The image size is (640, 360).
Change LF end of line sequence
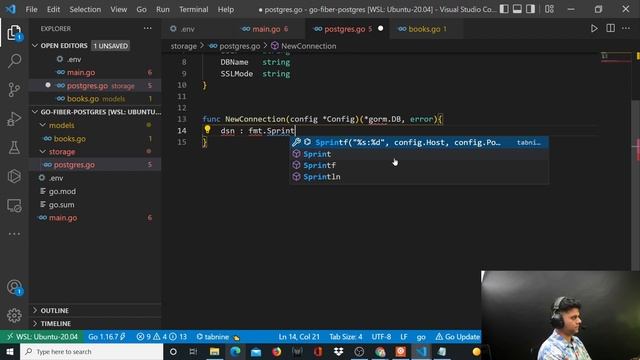(404, 337)
